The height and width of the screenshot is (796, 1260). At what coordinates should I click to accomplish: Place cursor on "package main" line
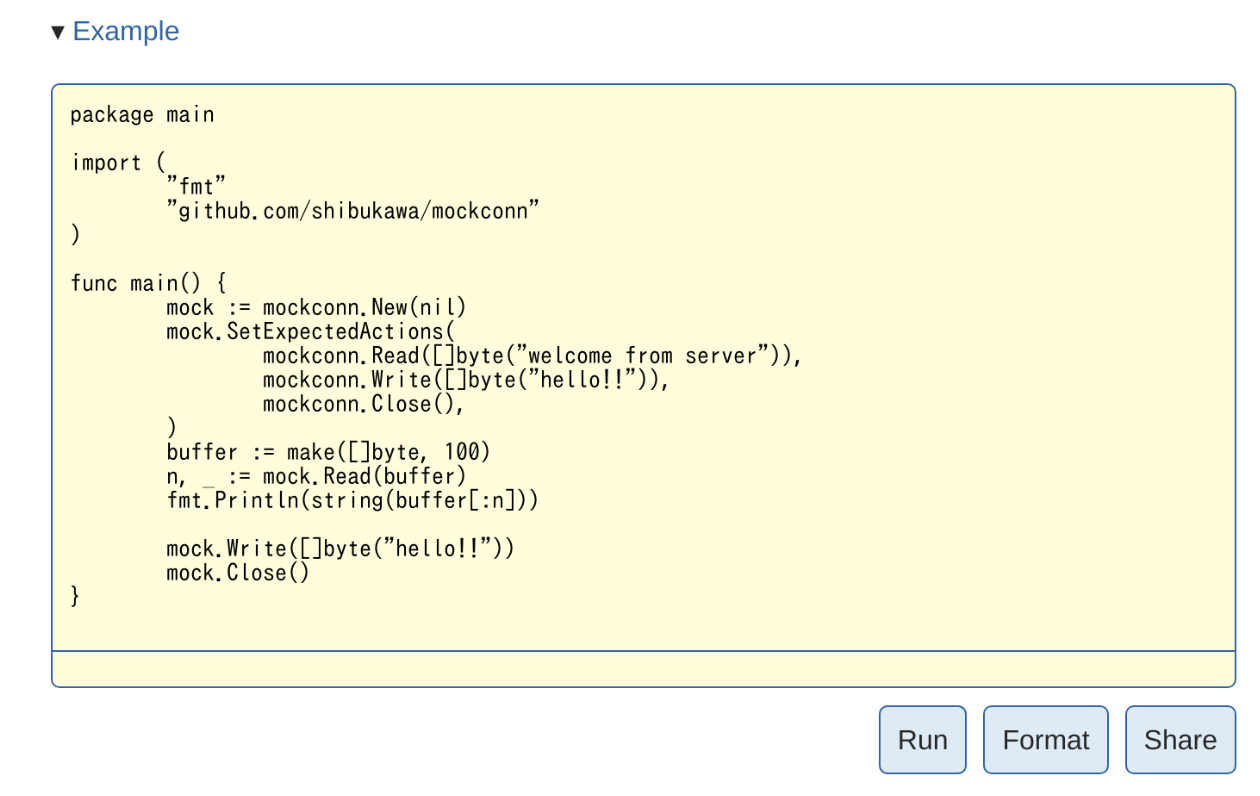(x=142, y=115)
